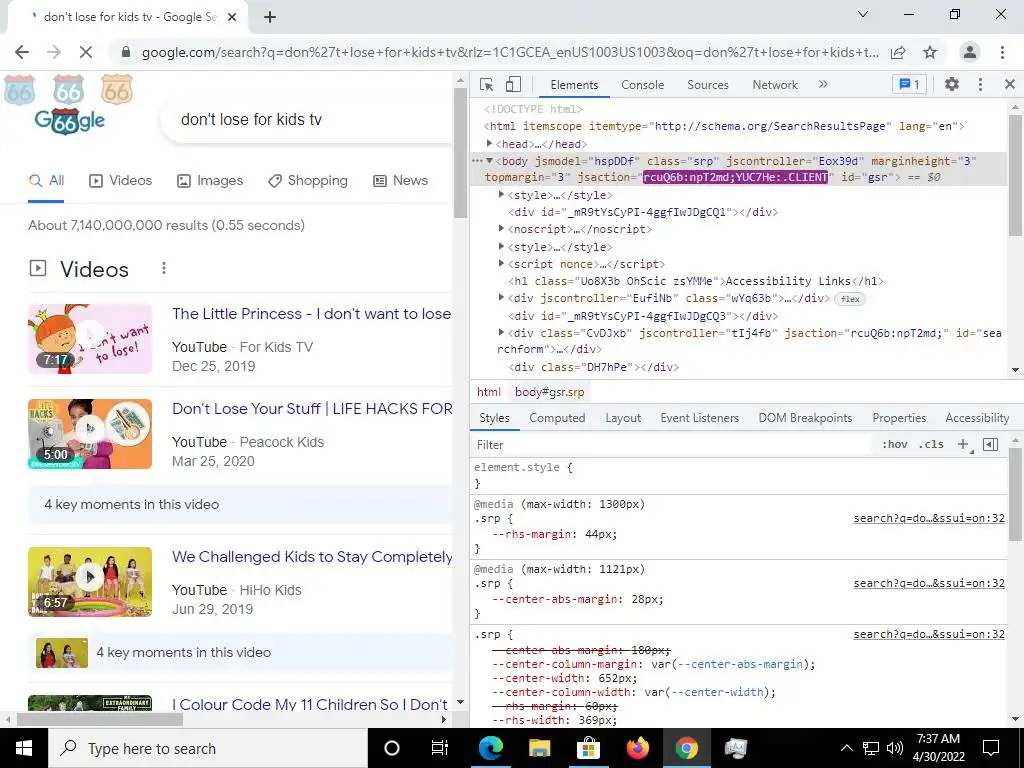1024x768 pixels.
Task: Click the site lock icon
Action: 127,52
